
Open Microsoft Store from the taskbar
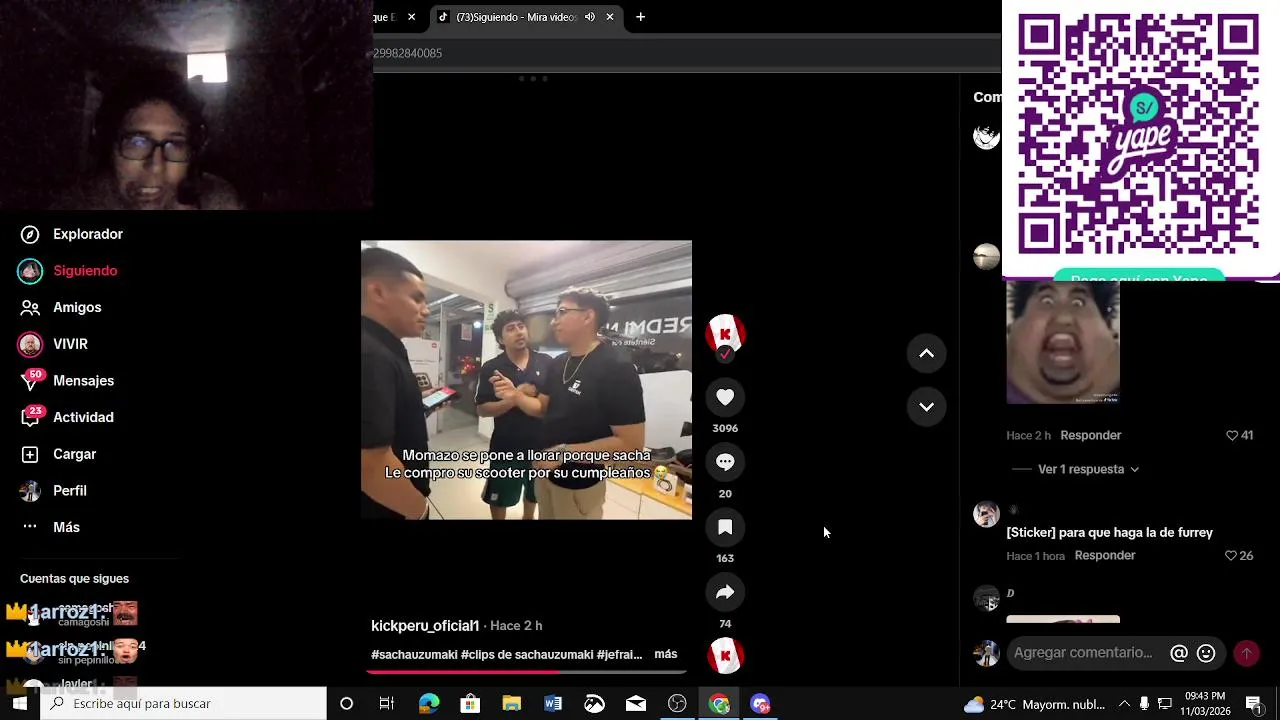point(470,704)
